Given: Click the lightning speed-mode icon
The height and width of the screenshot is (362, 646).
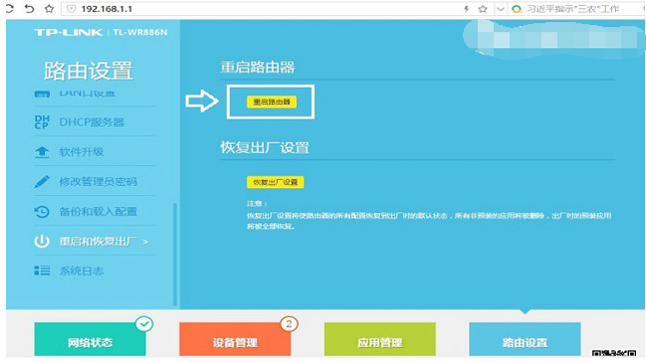Looking at the screenshot, I should click(466, 9).
